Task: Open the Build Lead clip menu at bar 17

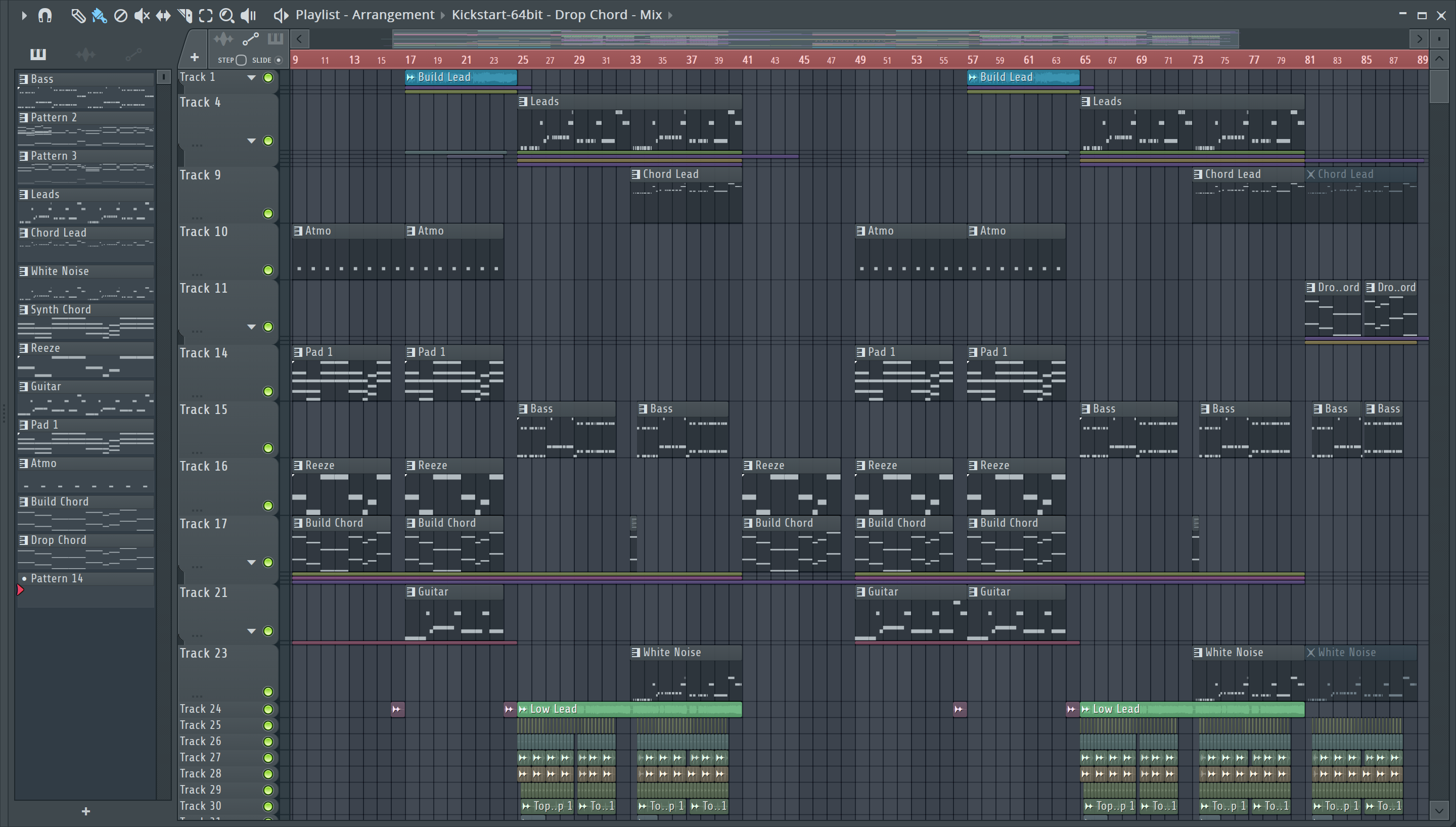Action: [x=411, y=77]
